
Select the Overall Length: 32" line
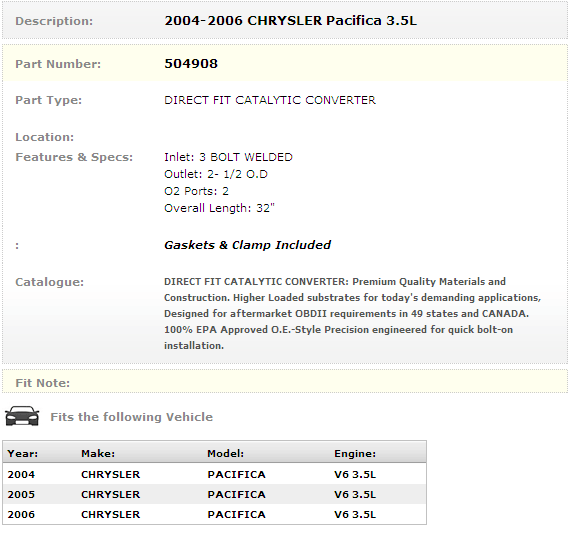tap(219, 208)
